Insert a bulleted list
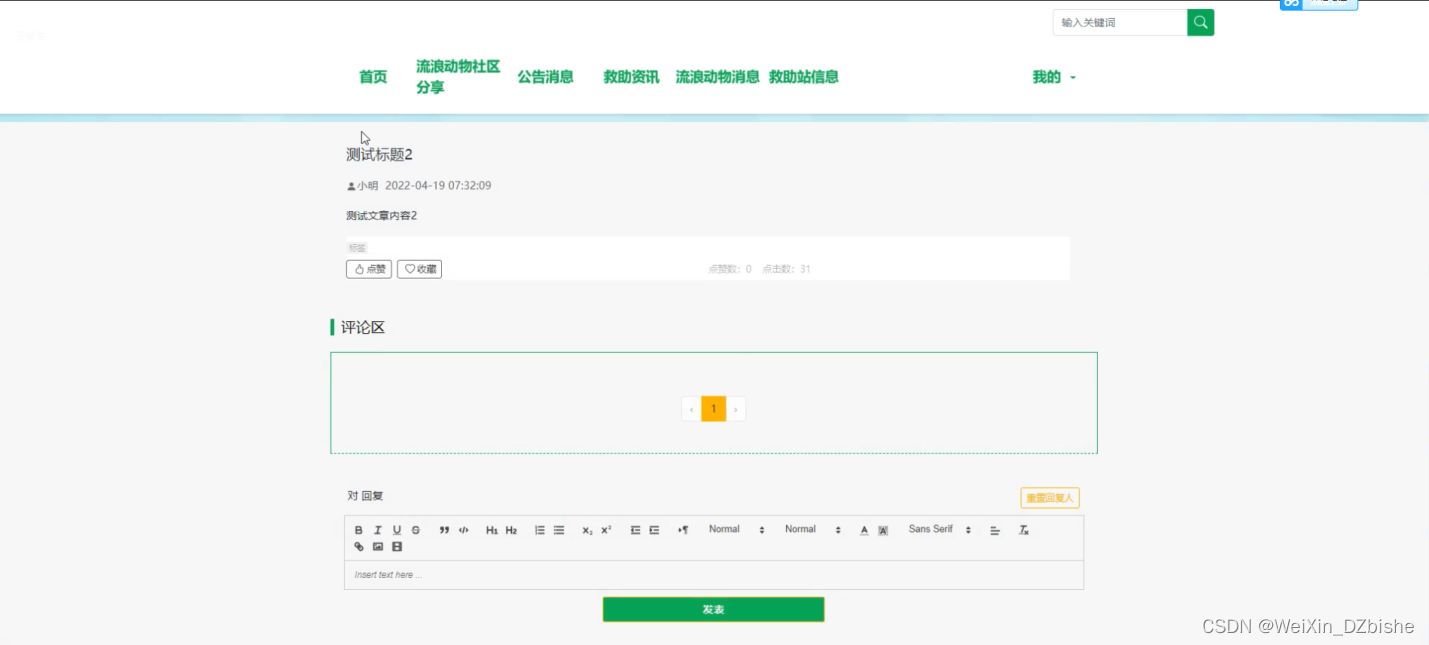Viewport: 1429px width, 645px height. coord(559,530)
